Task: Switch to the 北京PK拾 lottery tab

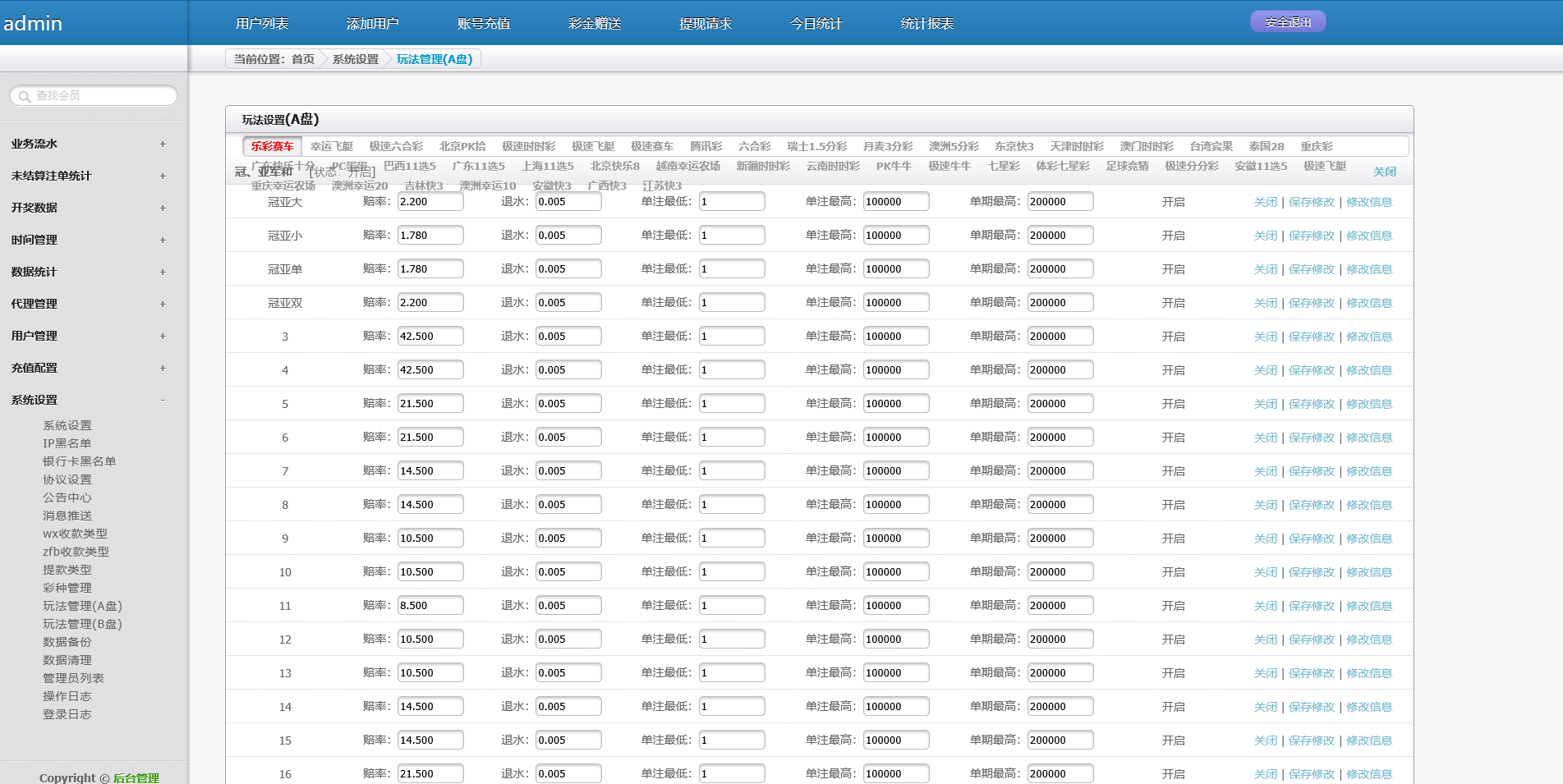Action: click(x=462, y=146)
